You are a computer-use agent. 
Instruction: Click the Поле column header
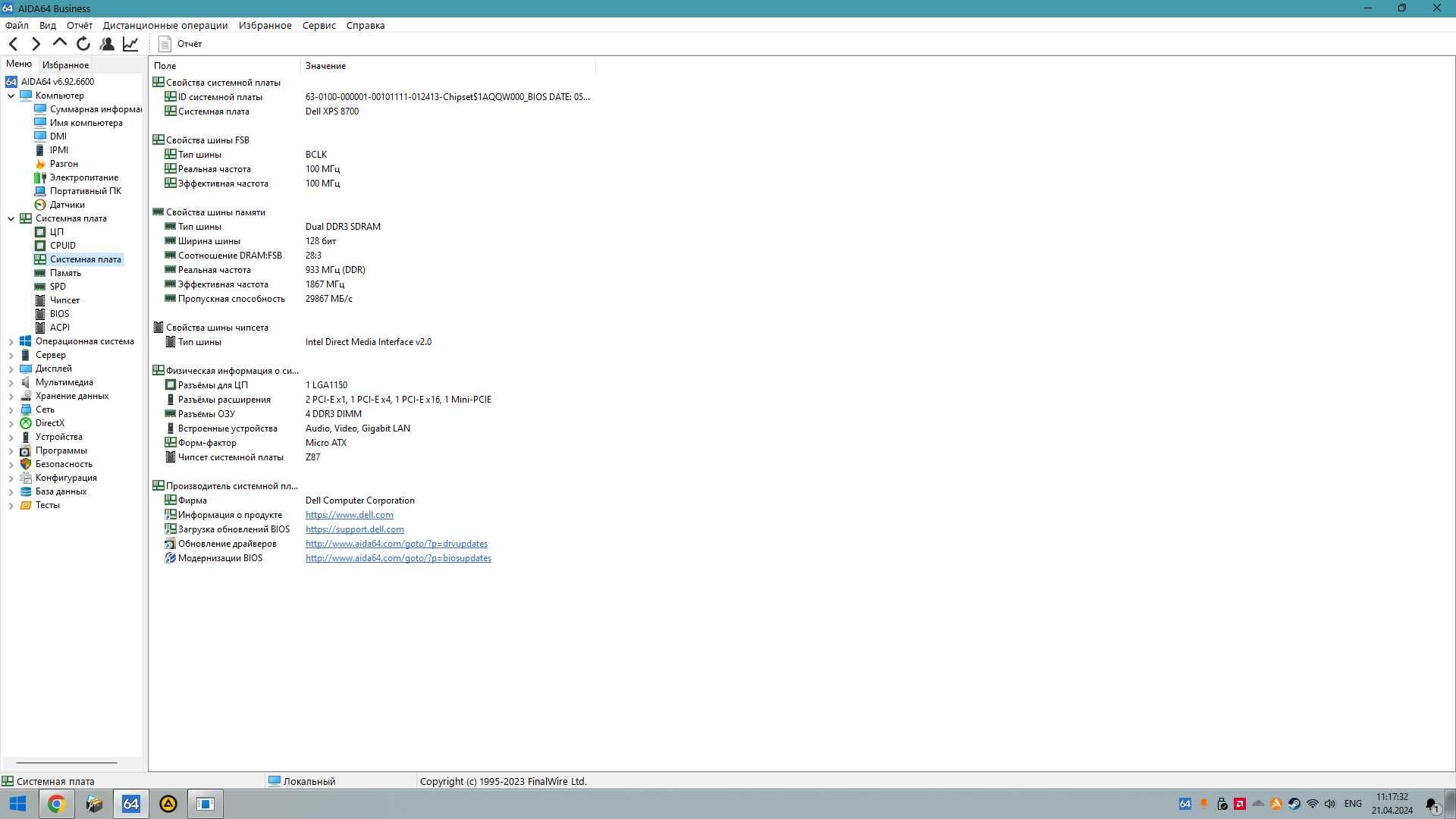224,66
